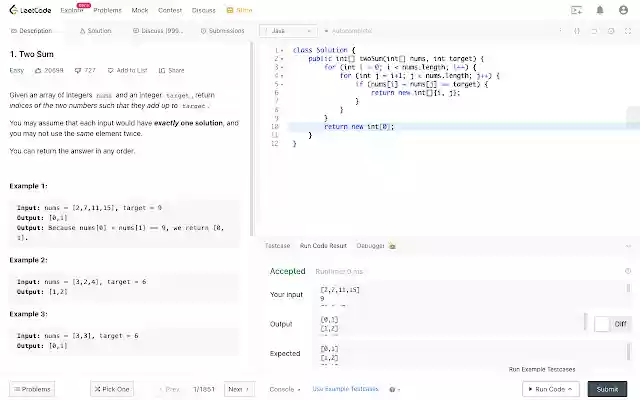Screen dimensions: 640x400
Task: Click the Run Code button
Action: click(x=551, y=389)
